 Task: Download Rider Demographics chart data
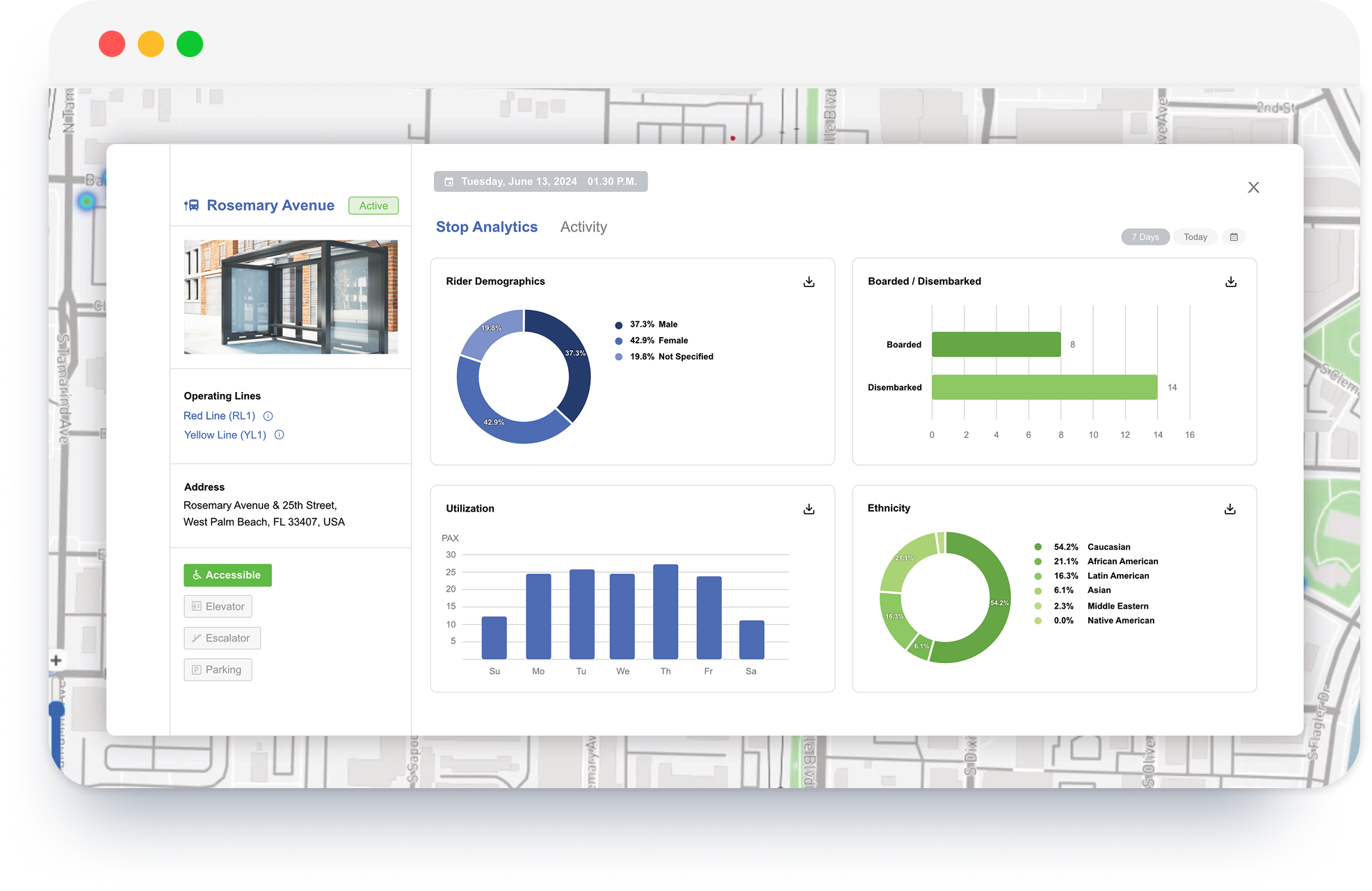pos(809,281)
